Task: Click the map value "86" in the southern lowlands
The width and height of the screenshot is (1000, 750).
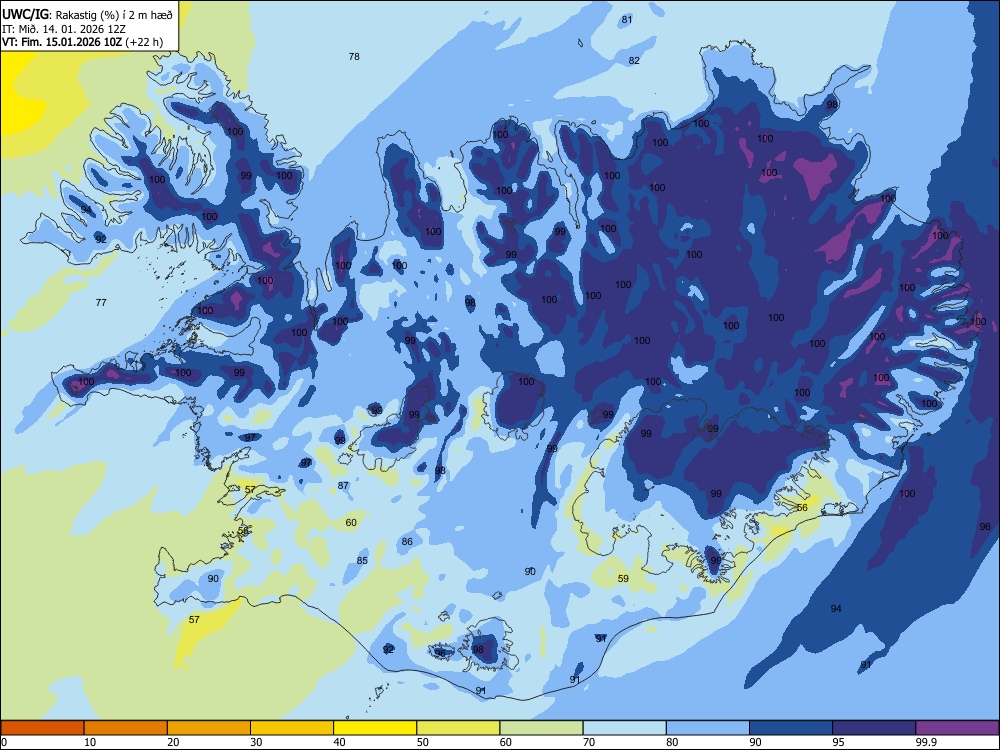Action: coord(407,541)
